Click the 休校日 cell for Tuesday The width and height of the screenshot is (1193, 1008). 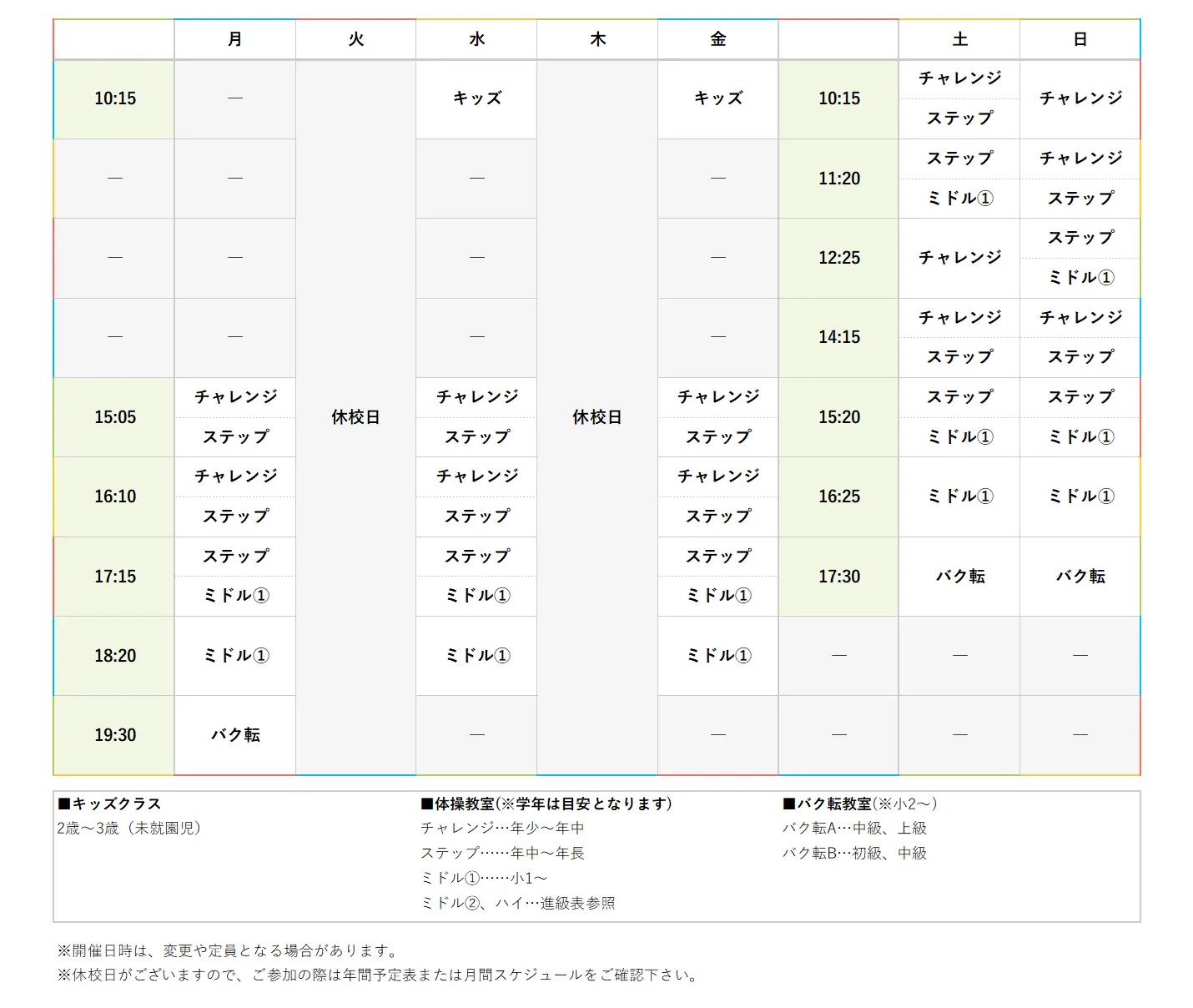(x=355, y=417)
